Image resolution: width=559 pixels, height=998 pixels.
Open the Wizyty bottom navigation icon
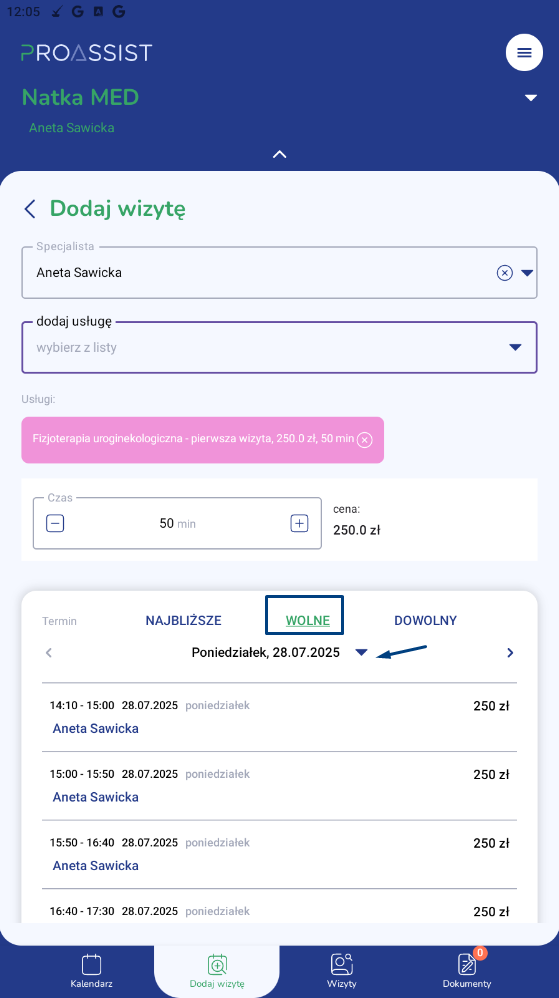tap(342, 964)
